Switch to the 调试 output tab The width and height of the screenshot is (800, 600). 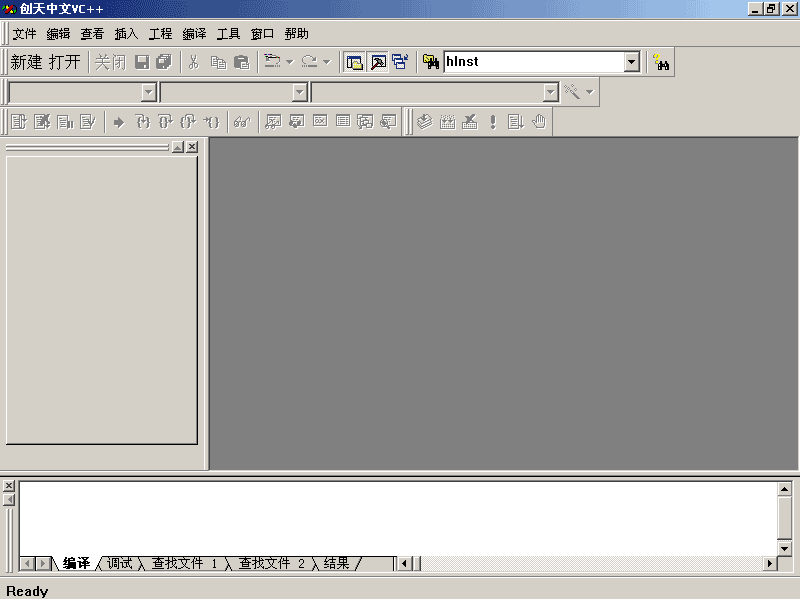tap(119, 563)
